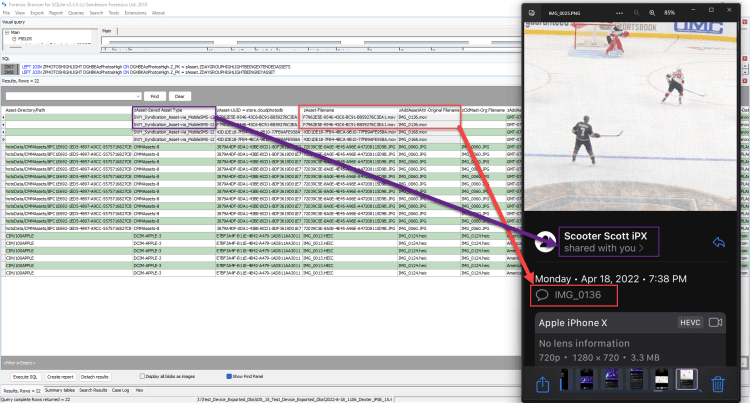Switch to the Summary tables tab
The height and width of the screenshot is (403, 750).
(x=59, y=389)
